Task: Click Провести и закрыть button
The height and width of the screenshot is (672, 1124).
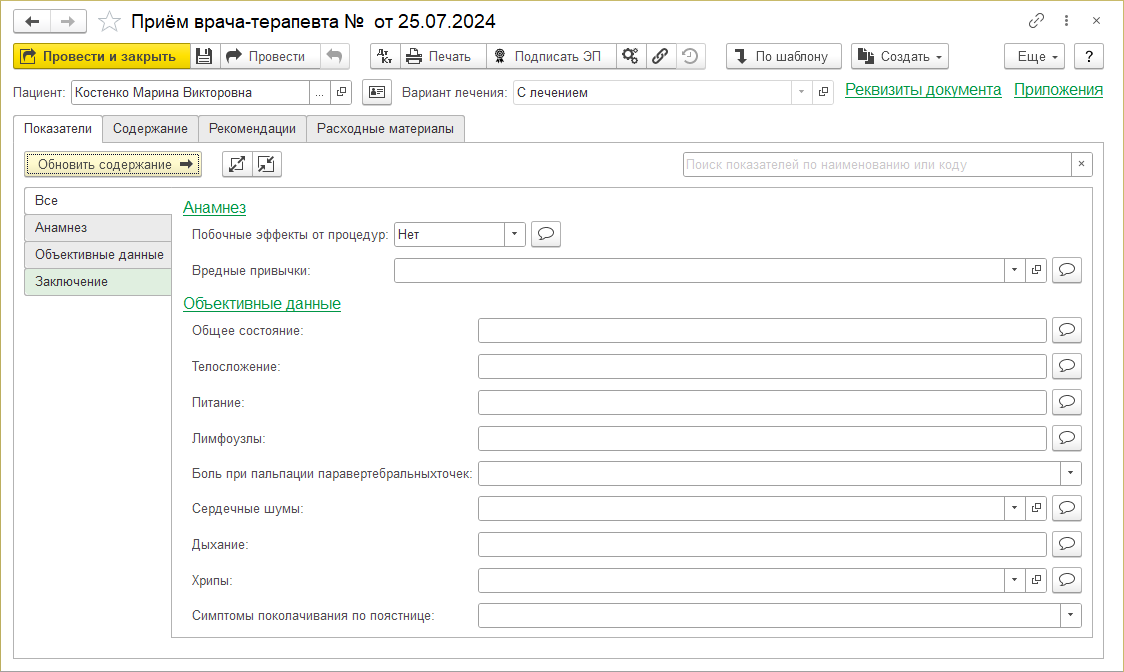Action: coord(102,56)
